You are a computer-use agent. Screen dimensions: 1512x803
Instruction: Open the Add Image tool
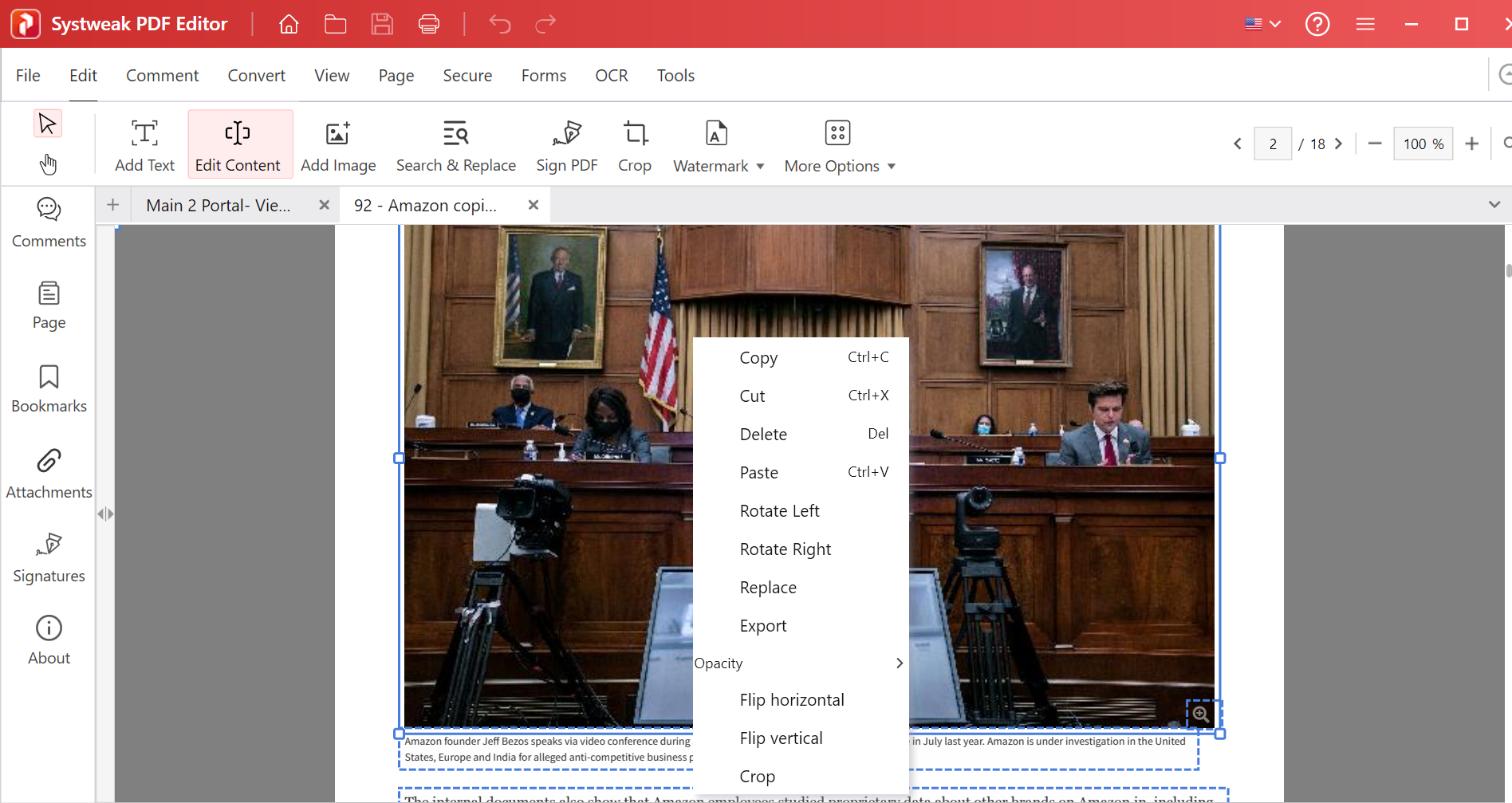[338, 145]
